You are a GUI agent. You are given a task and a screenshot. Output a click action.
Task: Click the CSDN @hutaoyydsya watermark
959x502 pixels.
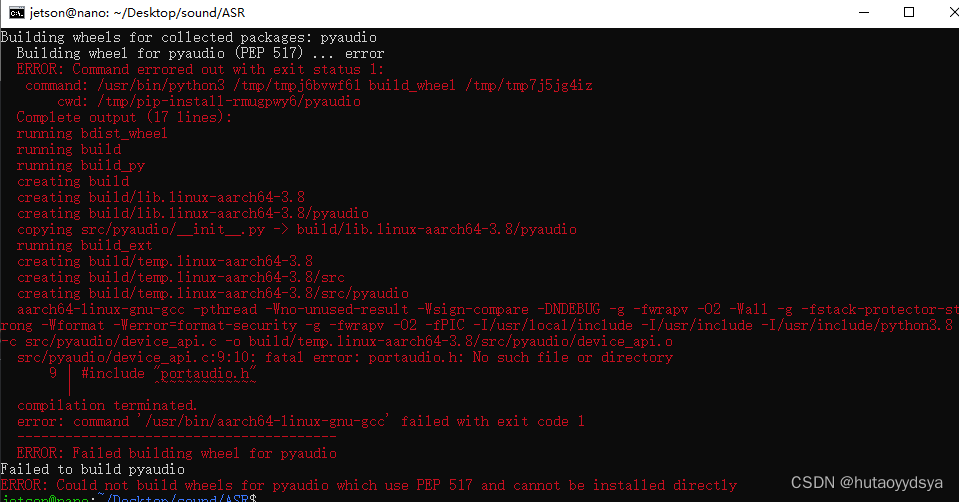point(867,482)
